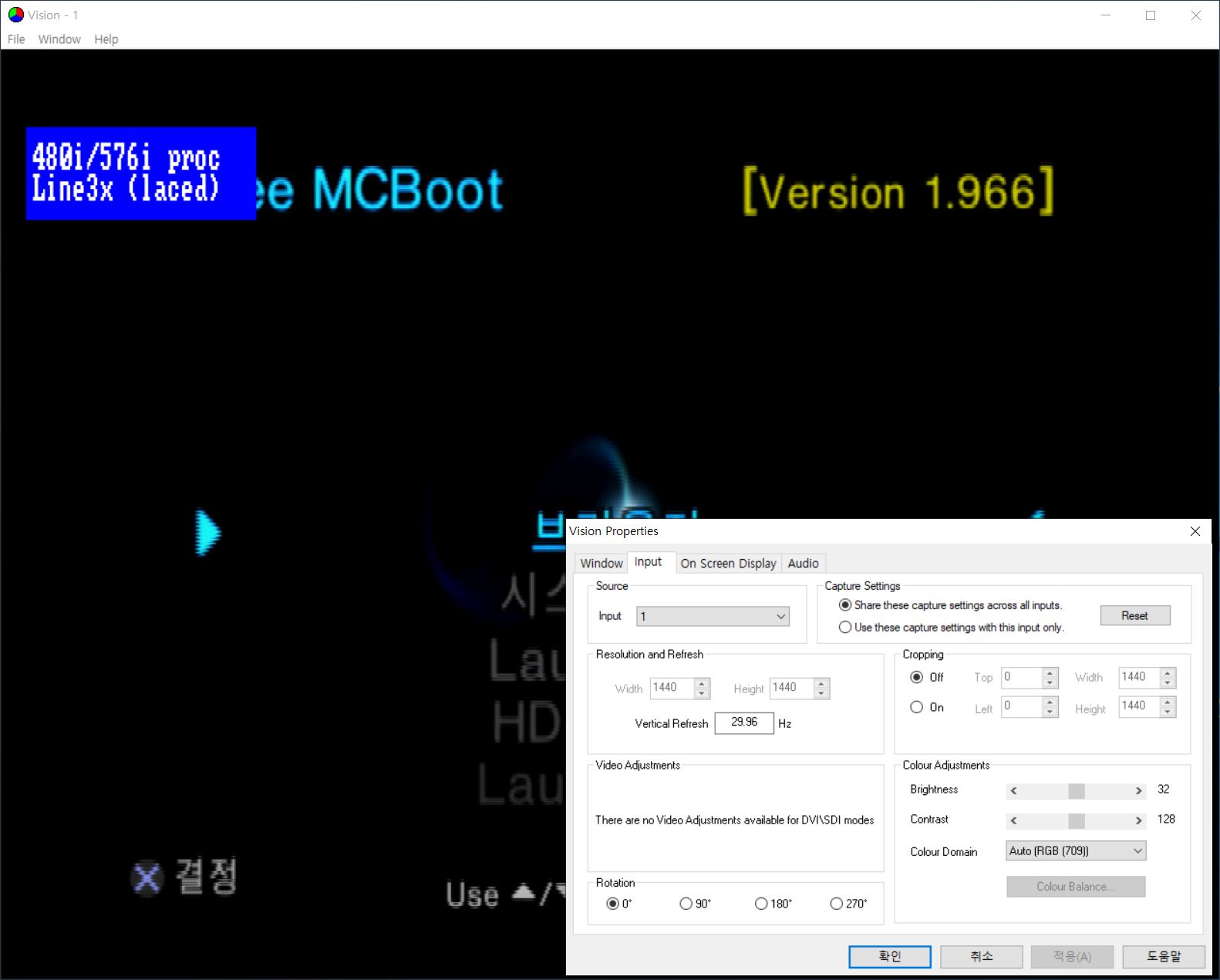The height and width of the screenshot is (980, 1220).
Task: Open the Window menu
Action: (59, 39)
